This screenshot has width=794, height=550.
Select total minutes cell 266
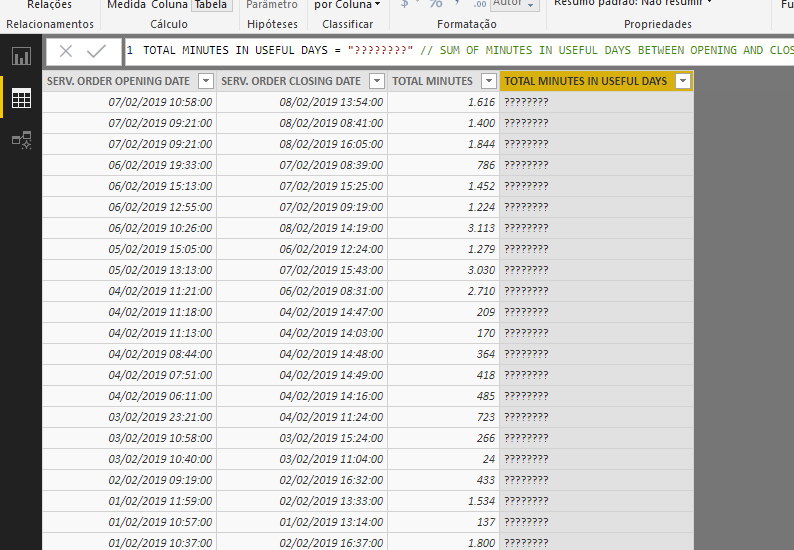pyautogui.click(x=444, y=439)
